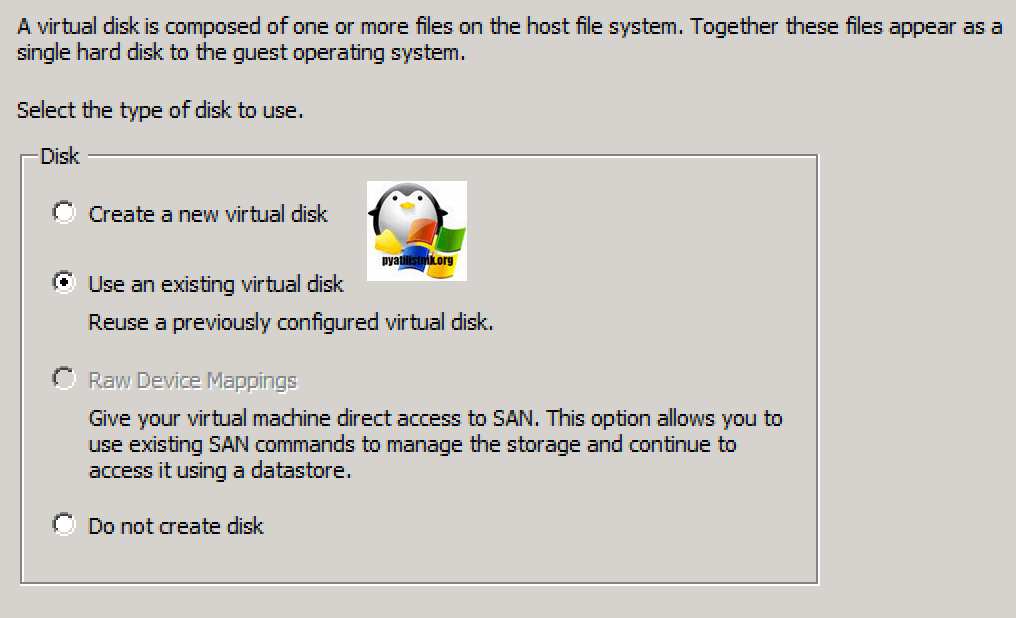The image size is (1016, 618).
Task: Click the "Raw Device Mappings" label text
Action: click(x=193, y=380)
